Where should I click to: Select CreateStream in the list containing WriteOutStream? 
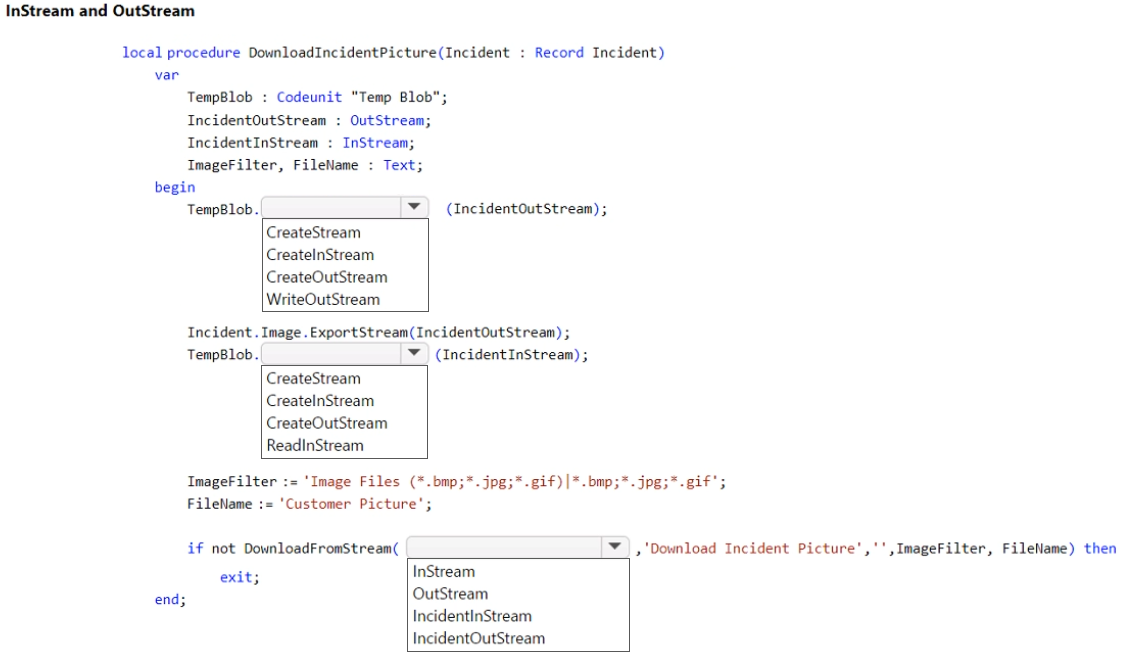tap(313, 233)
